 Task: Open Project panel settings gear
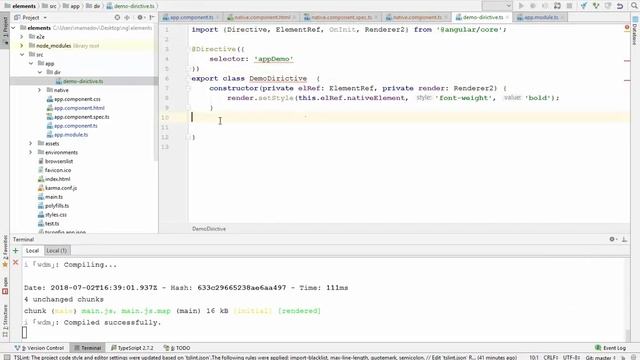click(x=140, y=18)
